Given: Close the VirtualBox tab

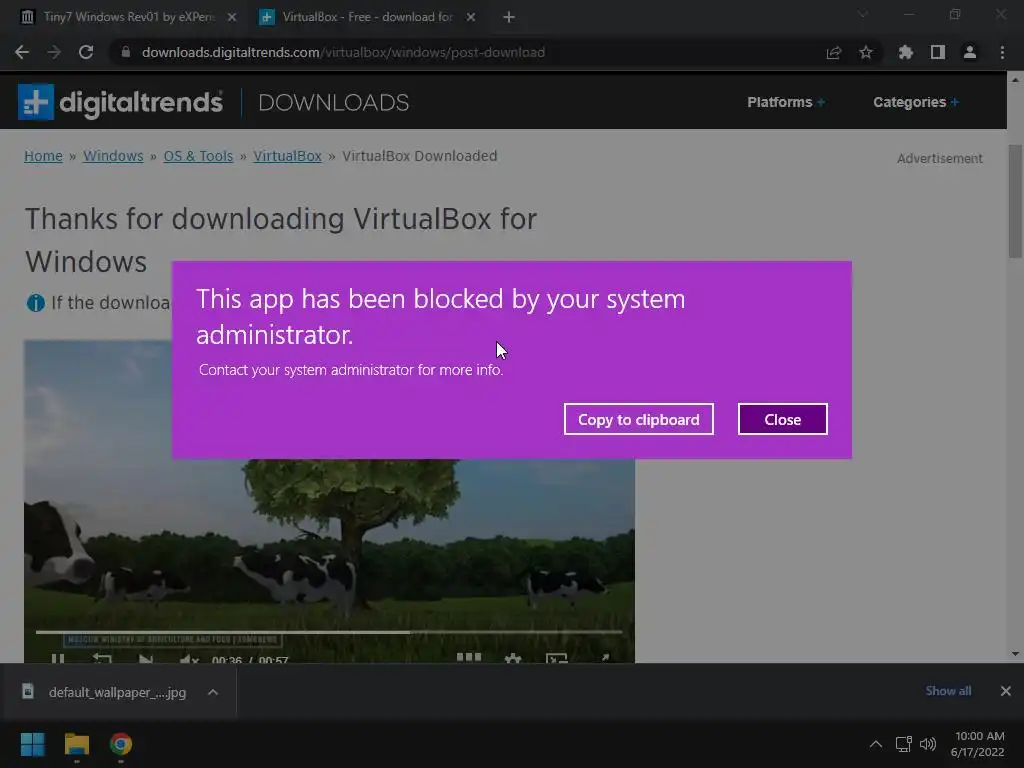Looking at the screenshot, I should [471, 18].
